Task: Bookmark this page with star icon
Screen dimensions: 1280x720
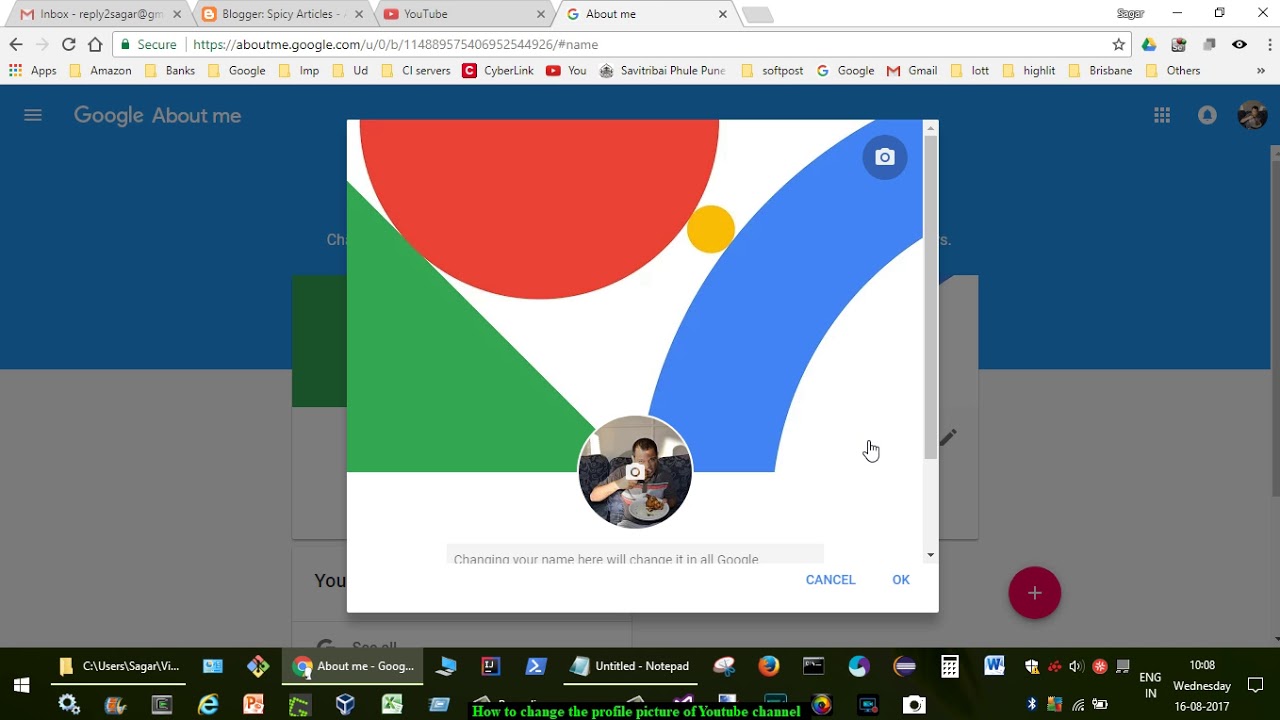Action: point(1118,44)
